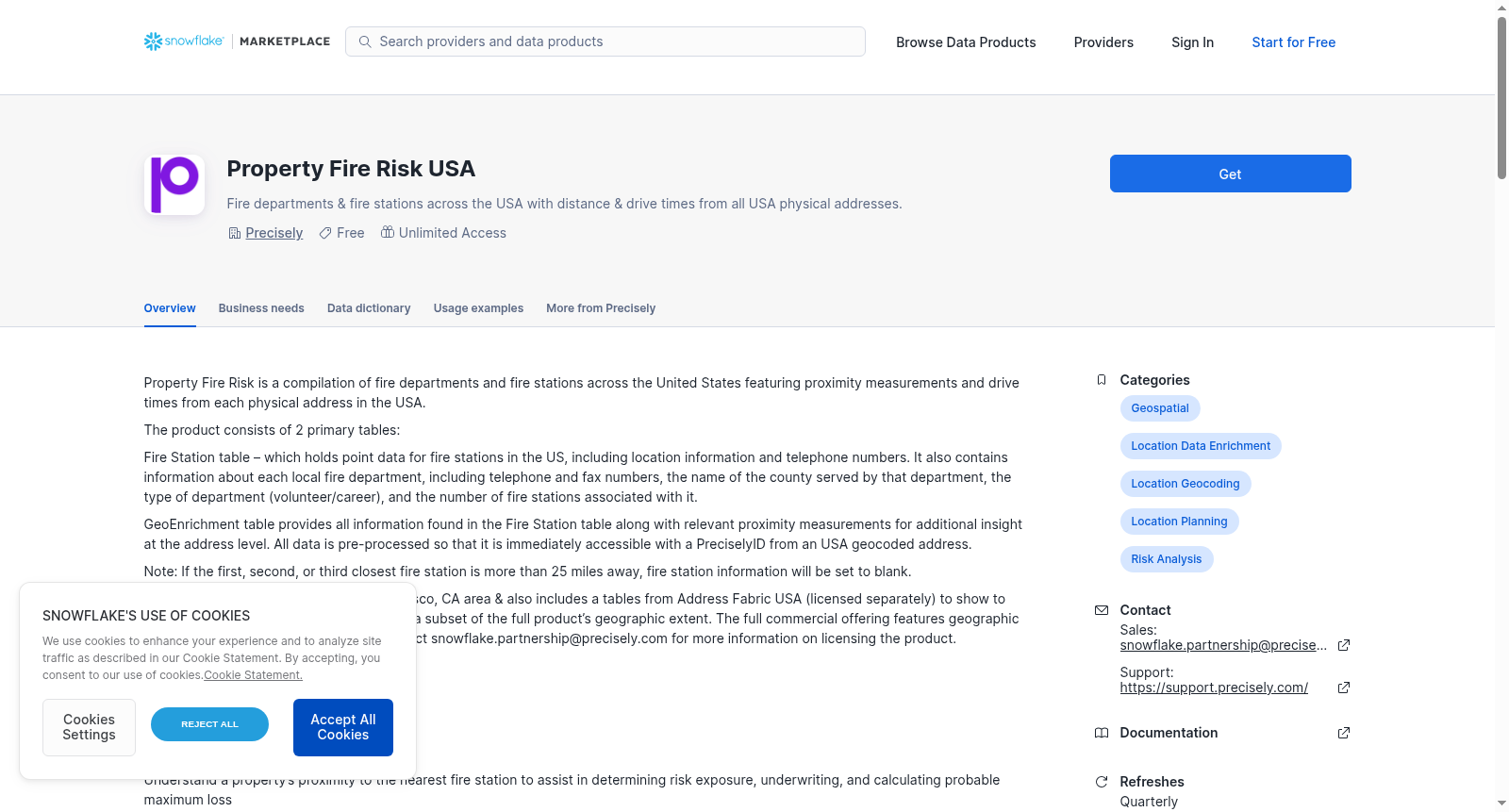The width and height of the screenshot is (1509, 812).
Task: Click the Snowflake logo
Action: 184,41
